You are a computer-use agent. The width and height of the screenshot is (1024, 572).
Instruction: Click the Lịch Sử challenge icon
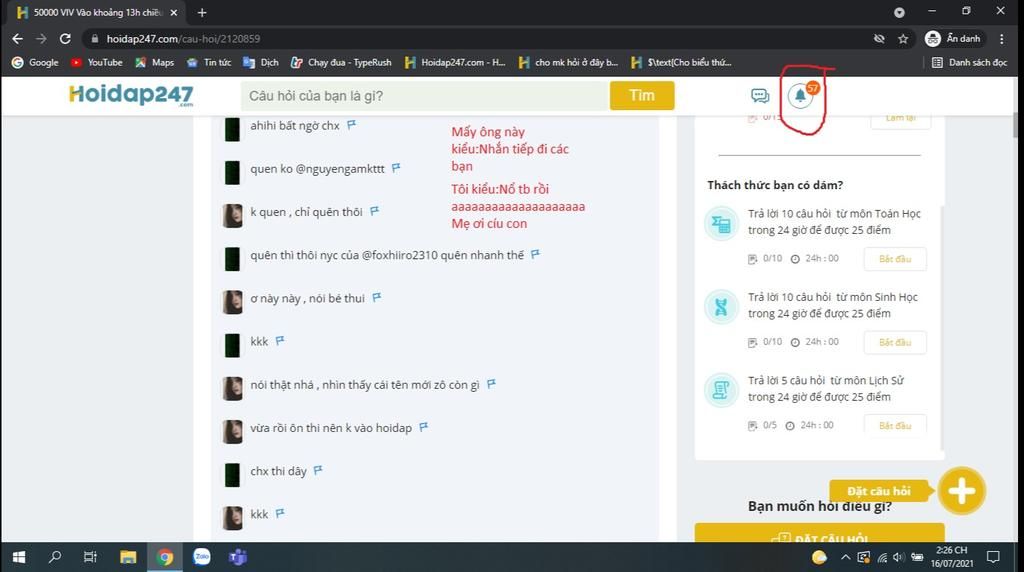(722, 390)
